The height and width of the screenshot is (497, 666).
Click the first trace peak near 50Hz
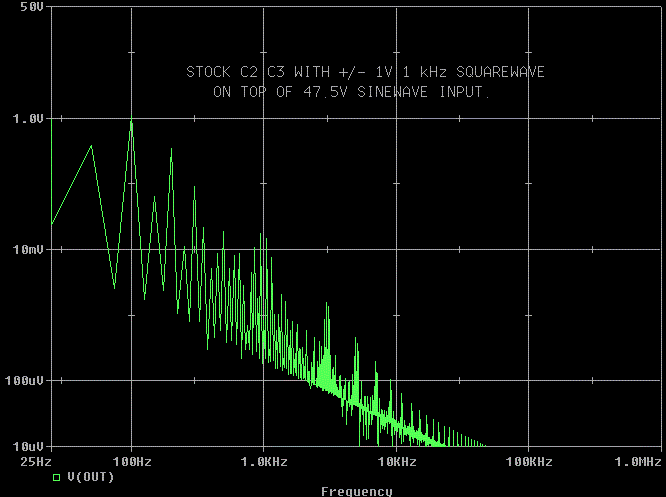tap(92, 146)
